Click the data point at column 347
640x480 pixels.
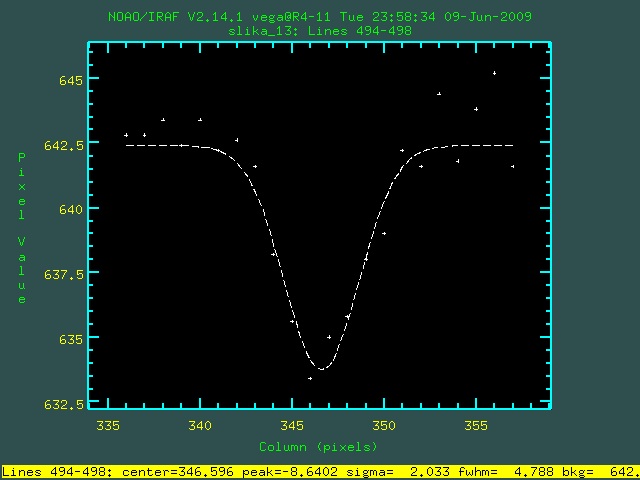329,337
